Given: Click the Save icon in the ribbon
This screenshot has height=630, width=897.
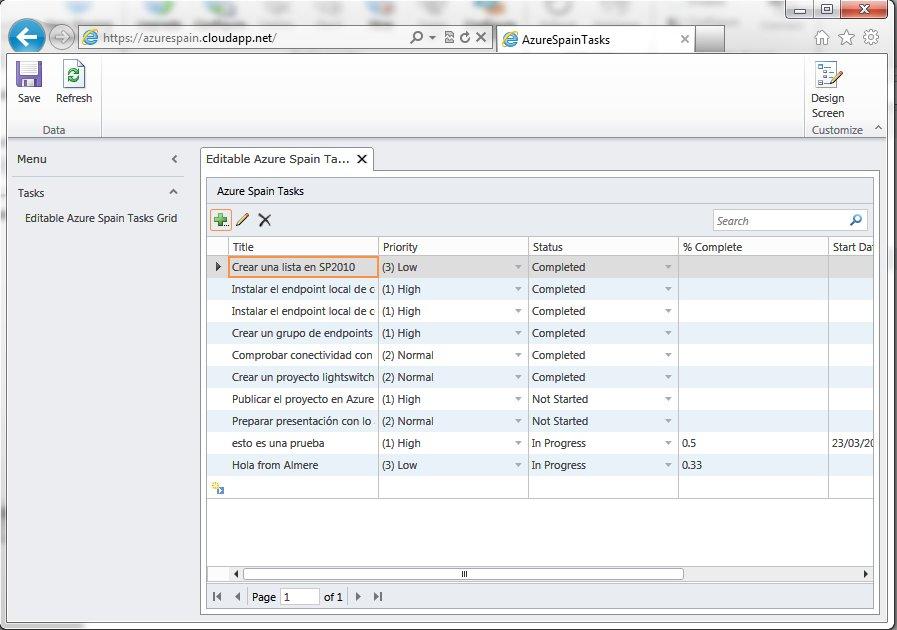Looking at the screenshot, I should click(29, 74).
